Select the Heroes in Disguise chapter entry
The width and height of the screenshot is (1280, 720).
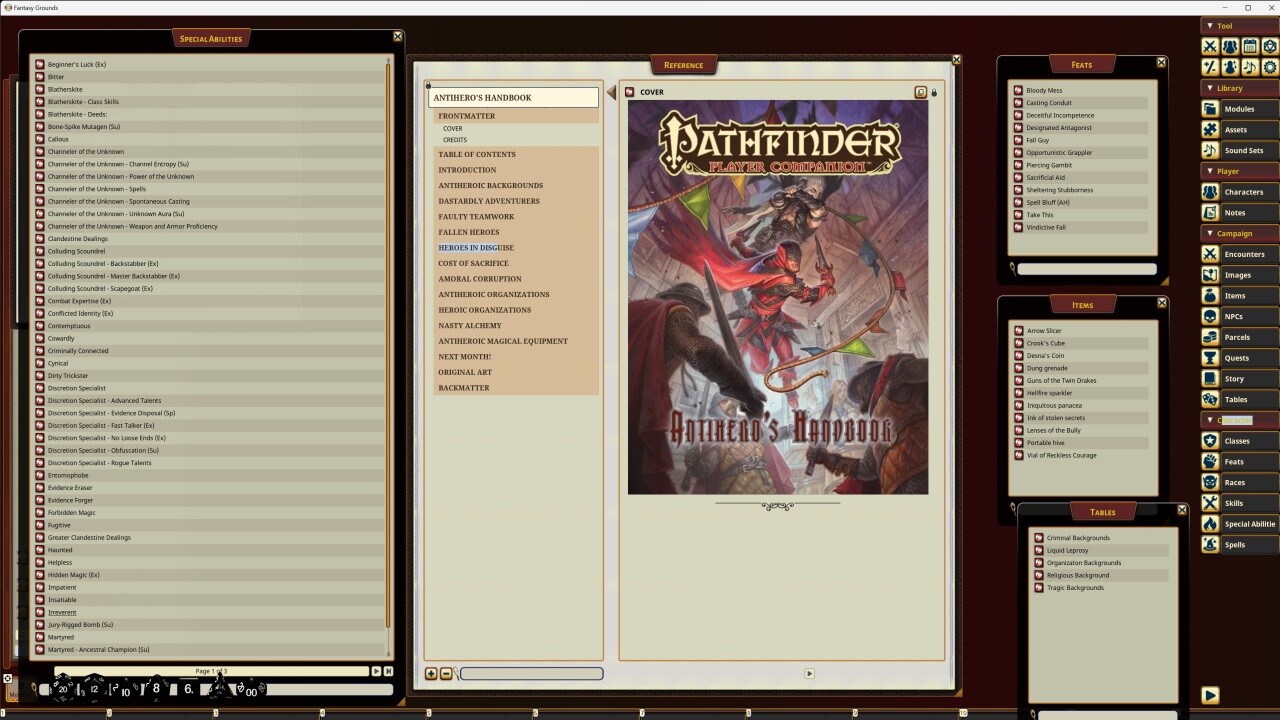(x=476, y=247)
